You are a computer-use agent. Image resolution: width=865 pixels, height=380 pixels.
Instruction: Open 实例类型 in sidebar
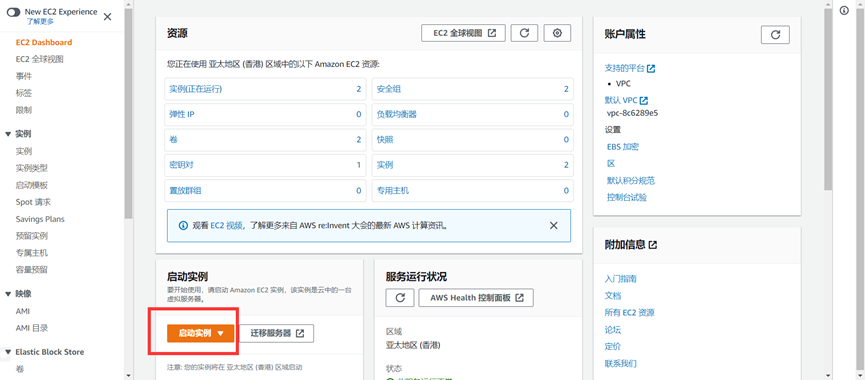[31, 168]
